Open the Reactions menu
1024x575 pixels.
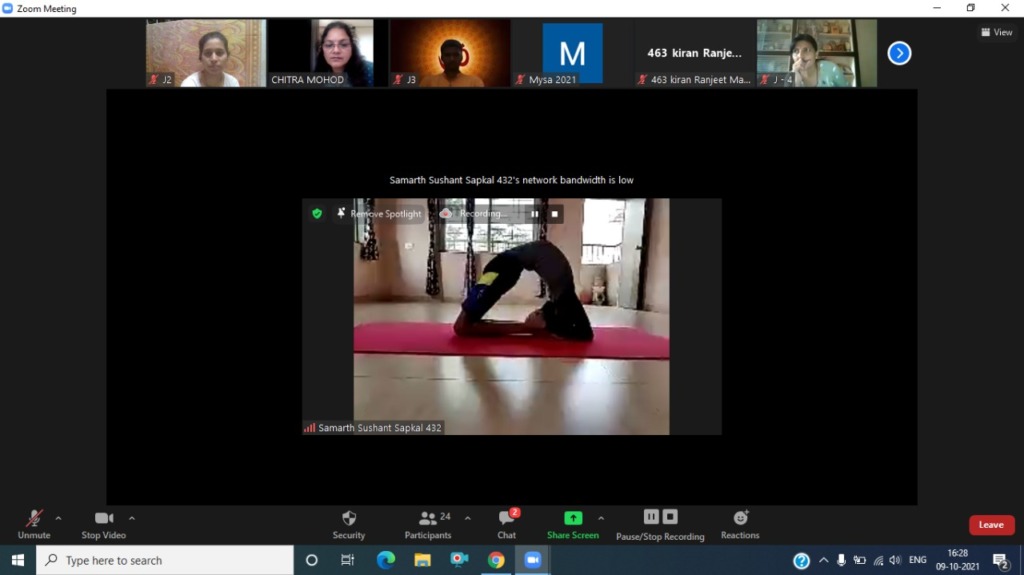(x=740, y=518)
